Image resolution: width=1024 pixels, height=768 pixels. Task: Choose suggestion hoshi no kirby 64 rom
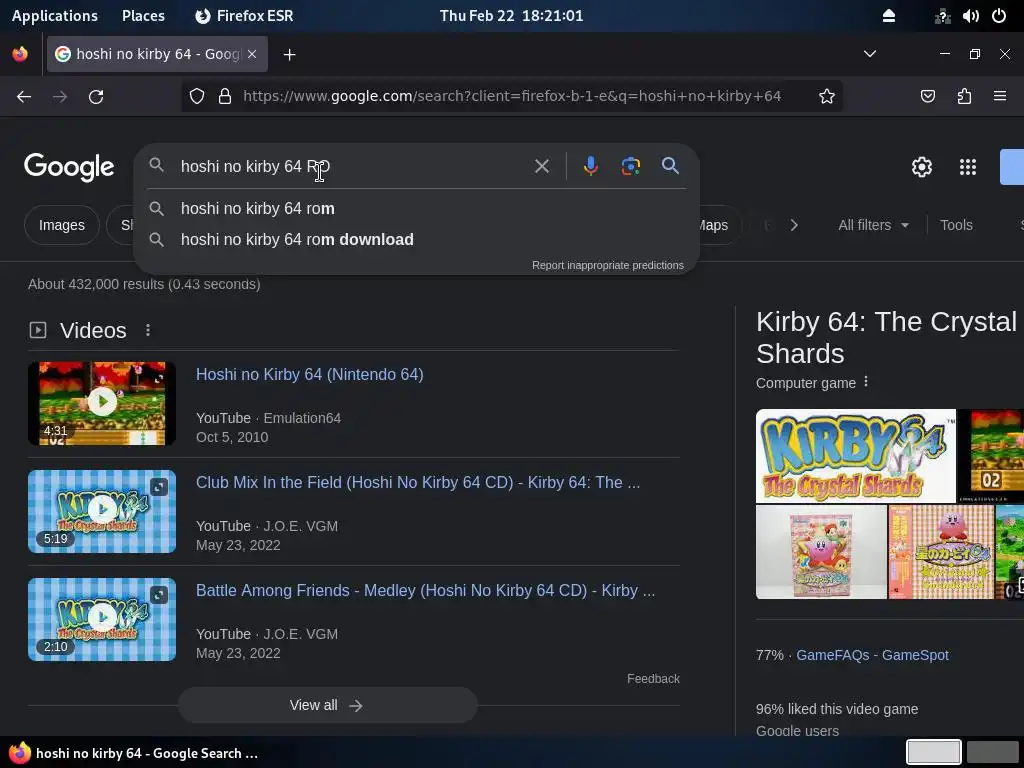click(x=416, y=208)
